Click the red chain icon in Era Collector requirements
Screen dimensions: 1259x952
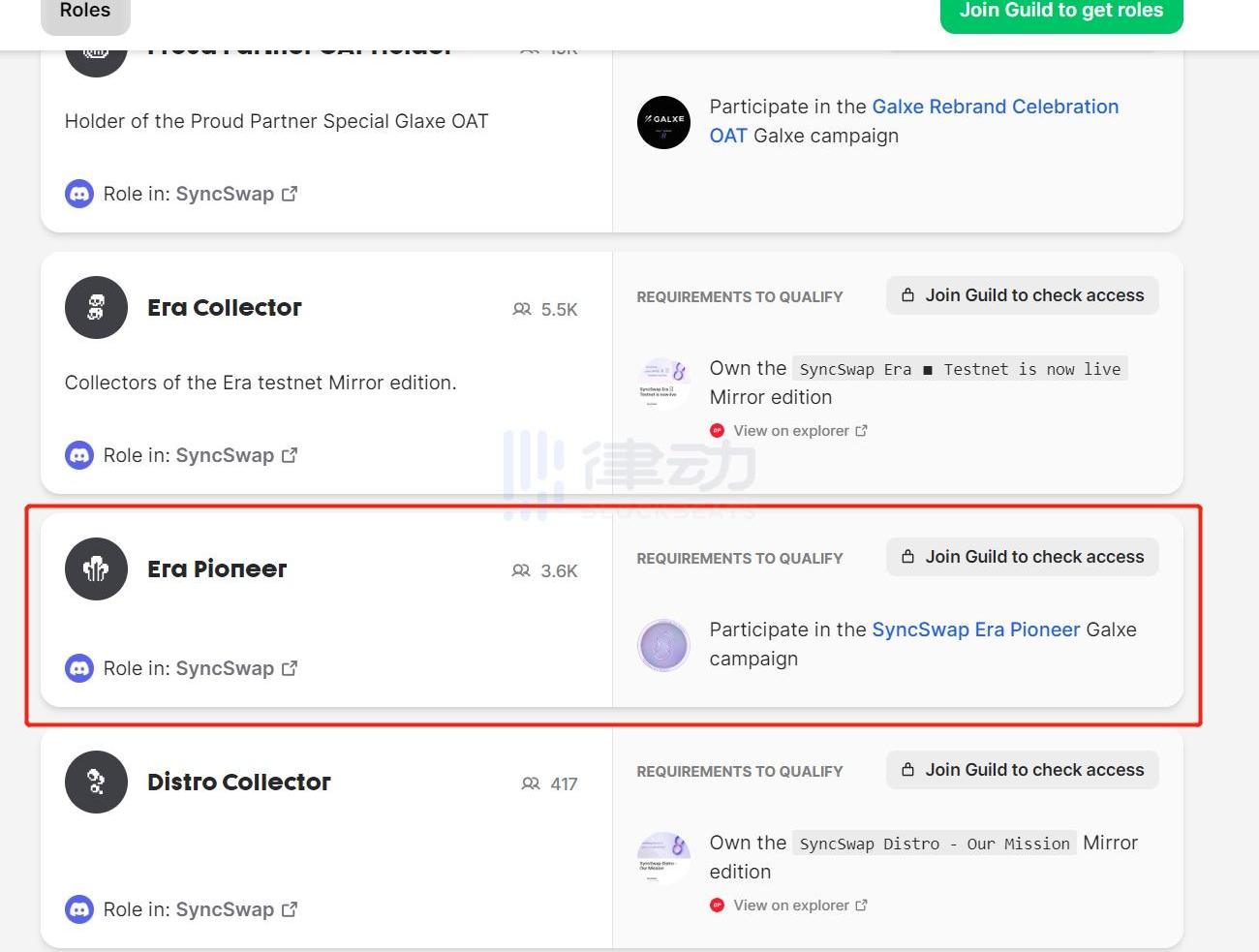pos(717,431)
